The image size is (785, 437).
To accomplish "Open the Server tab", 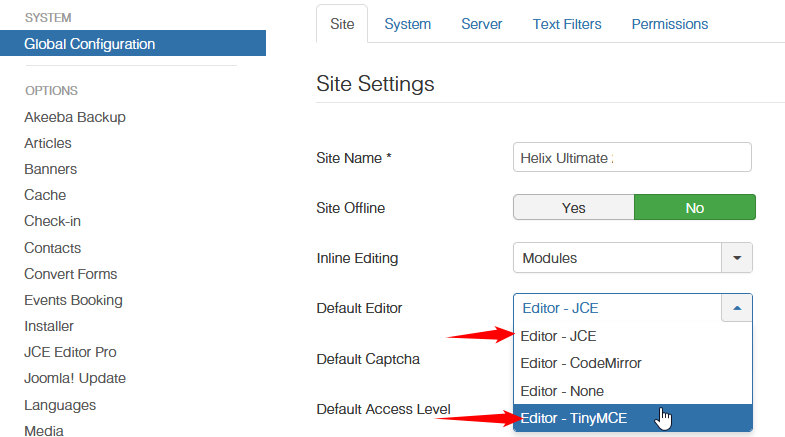I will 481,24.
